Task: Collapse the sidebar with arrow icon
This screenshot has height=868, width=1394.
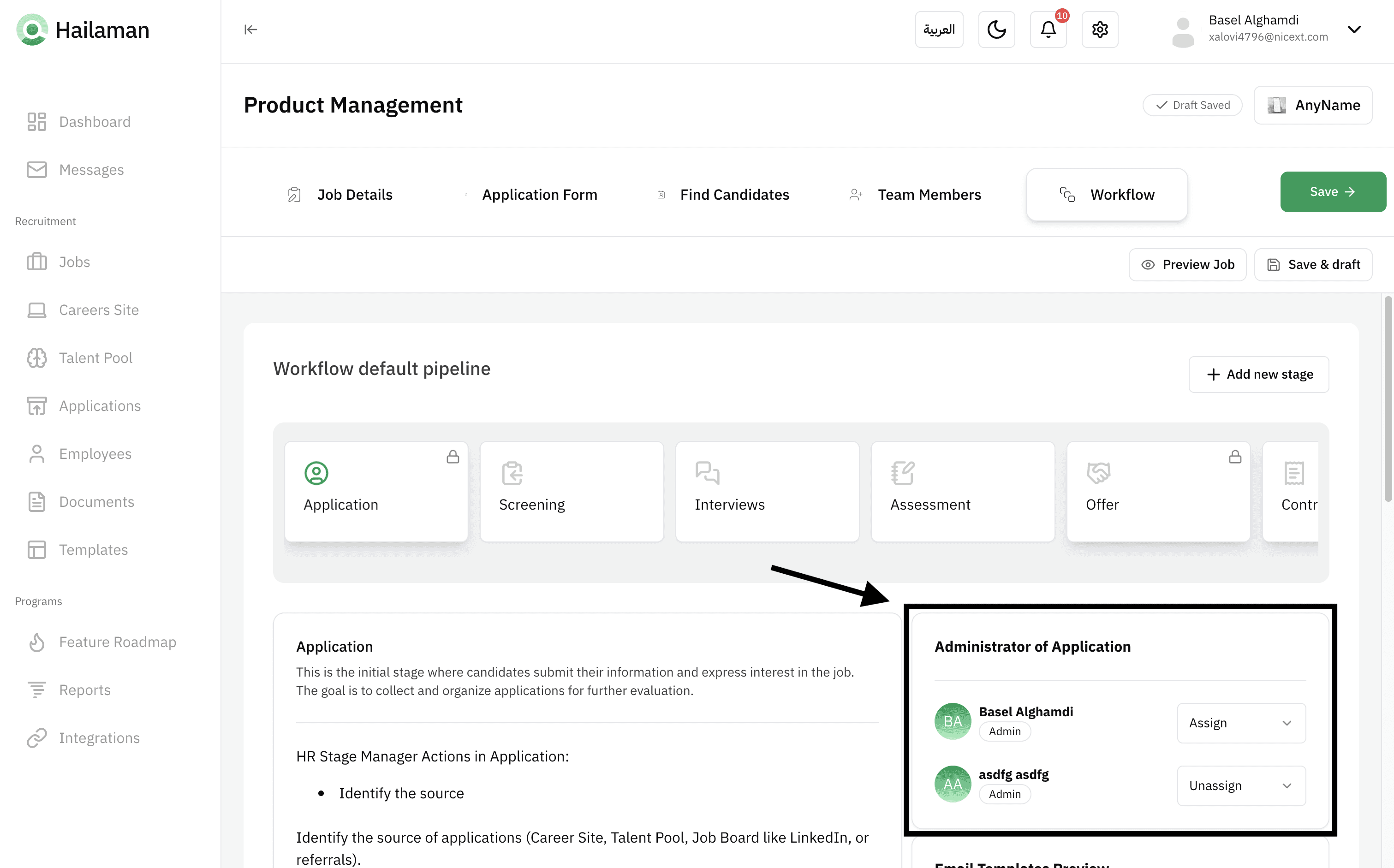Action: point(250,29)
